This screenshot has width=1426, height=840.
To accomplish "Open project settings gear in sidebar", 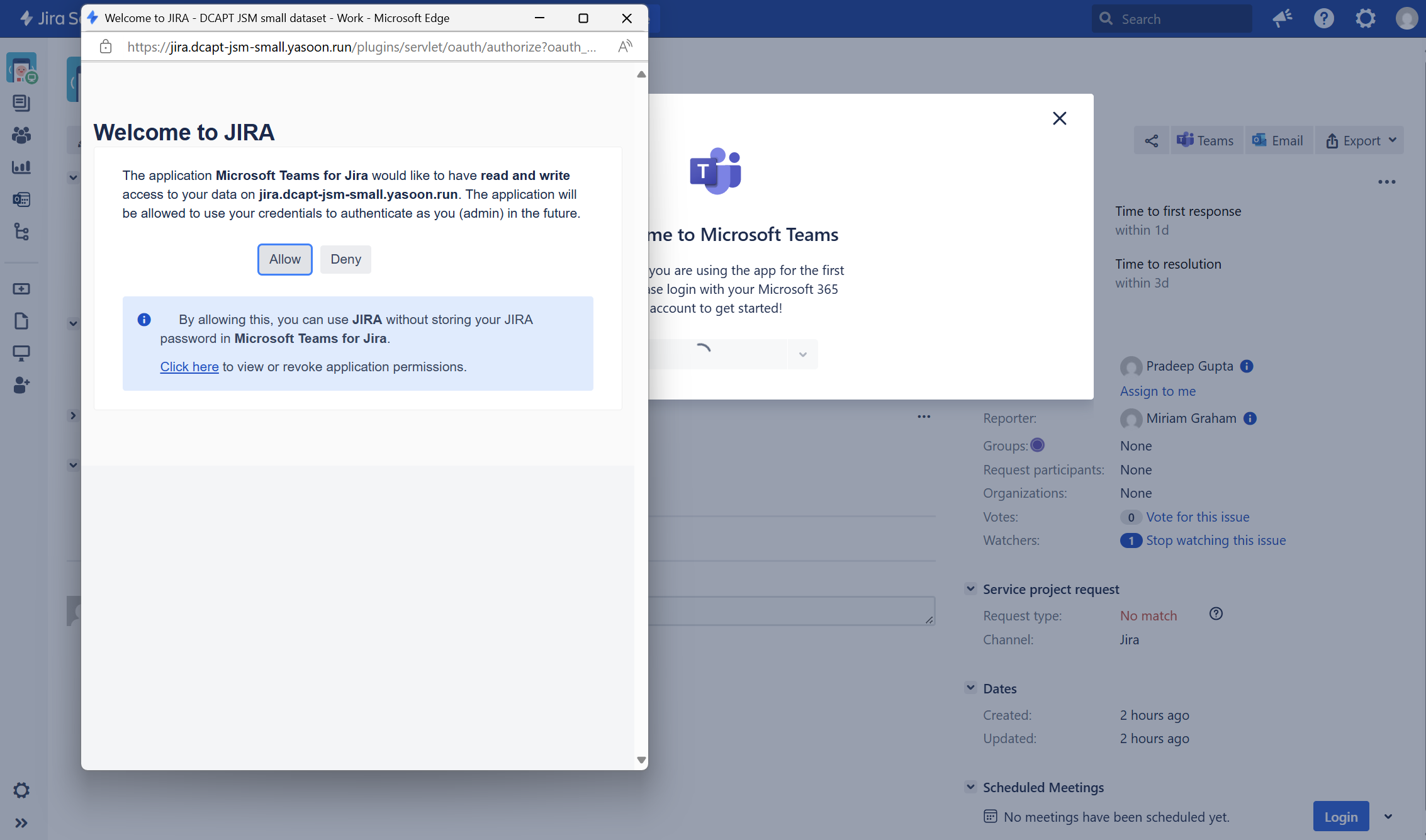I will [x=21, y=790].
